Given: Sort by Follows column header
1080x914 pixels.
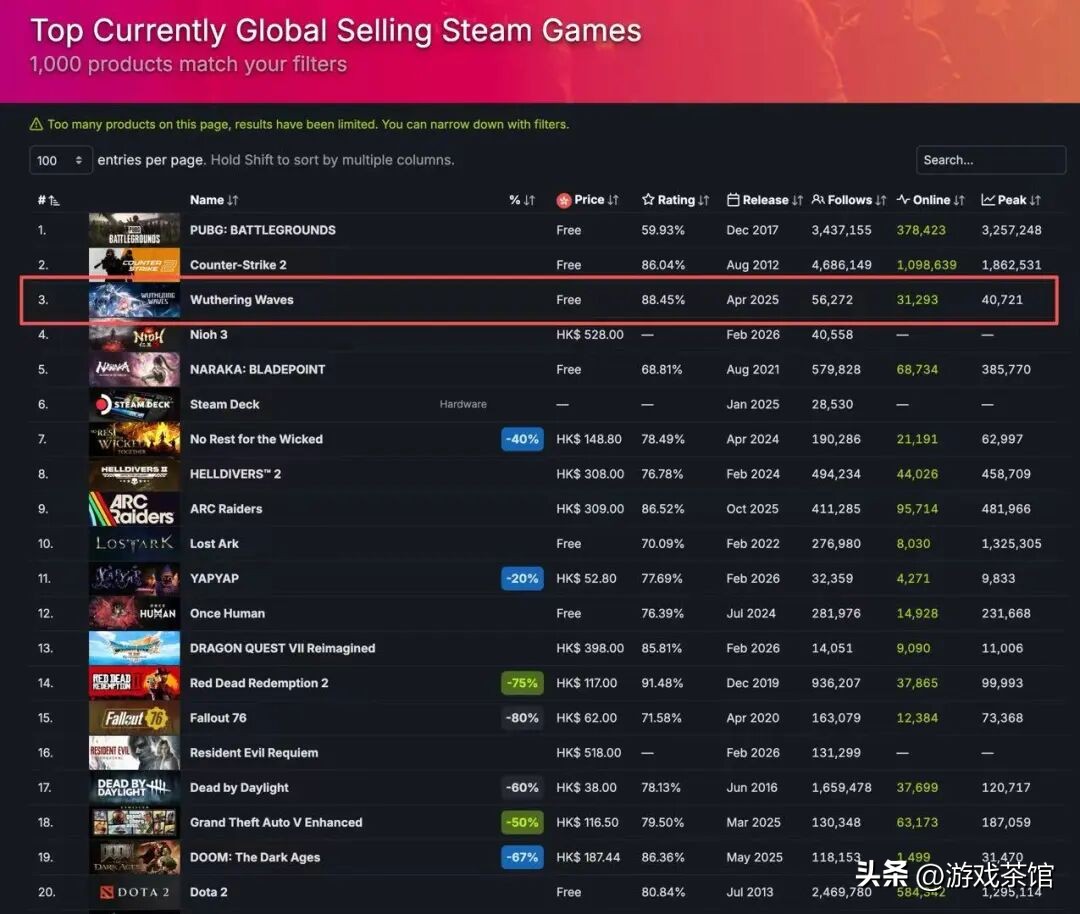Looking at the screenshot, I should pyautogui.click(x=849, y=200).
